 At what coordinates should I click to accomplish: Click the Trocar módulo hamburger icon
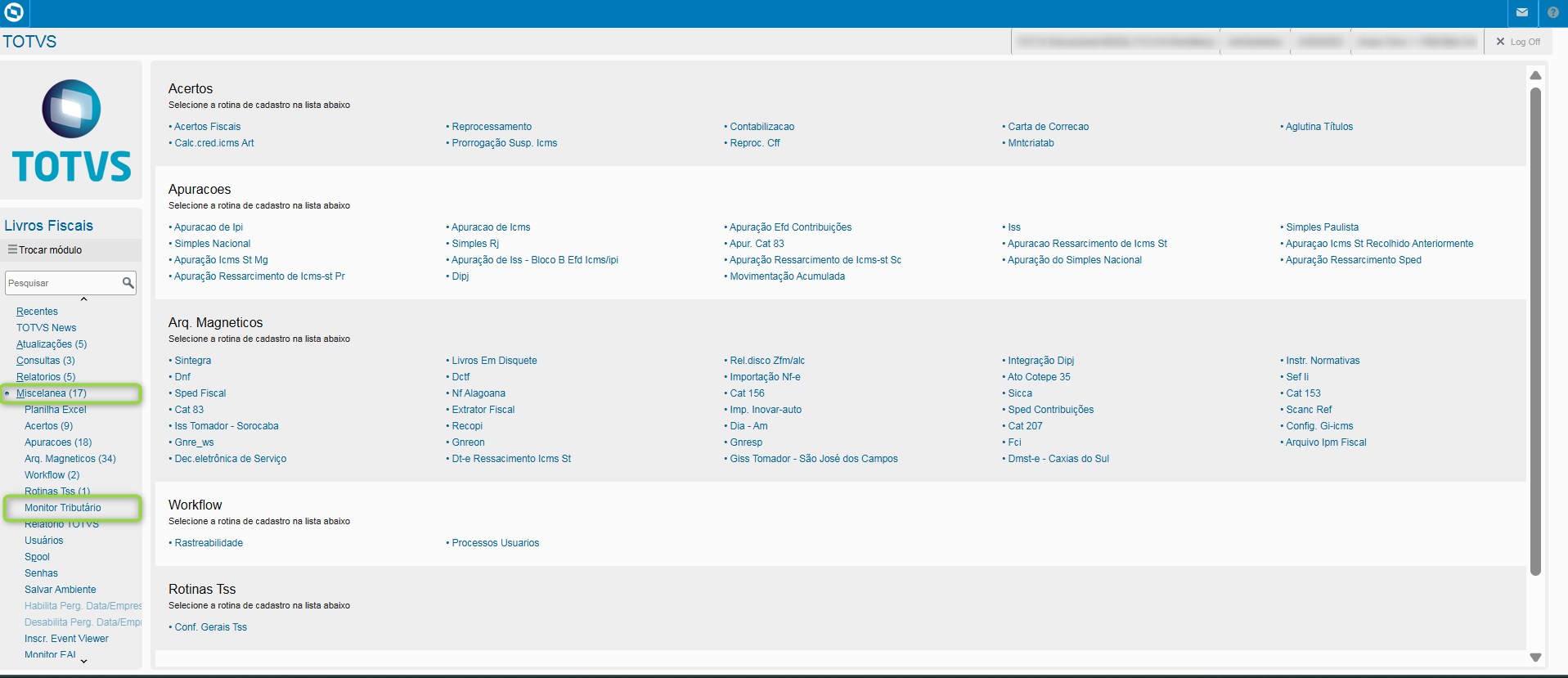(12, 249)
